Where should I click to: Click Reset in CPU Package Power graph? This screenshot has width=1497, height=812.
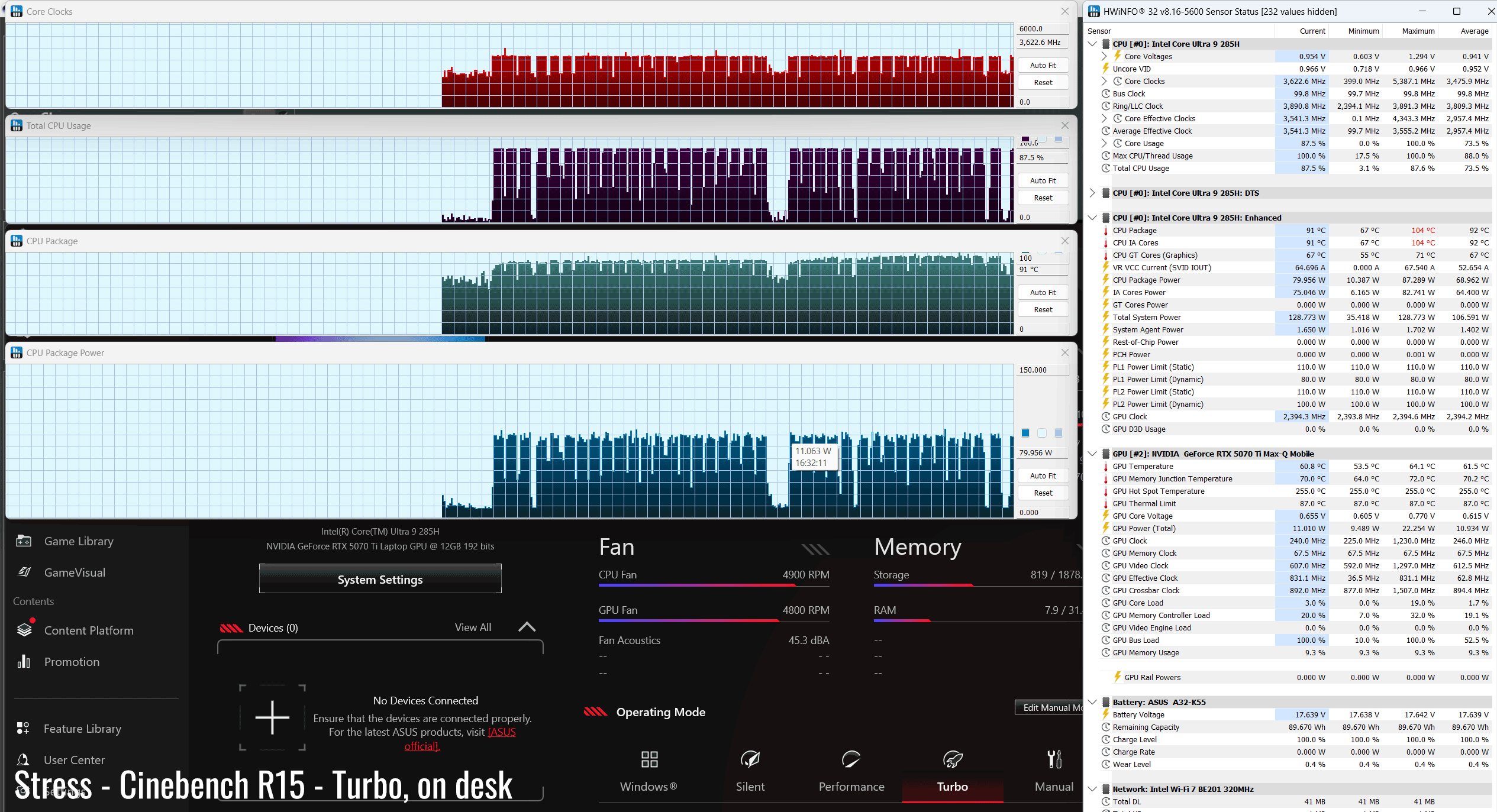point(1043,493)
